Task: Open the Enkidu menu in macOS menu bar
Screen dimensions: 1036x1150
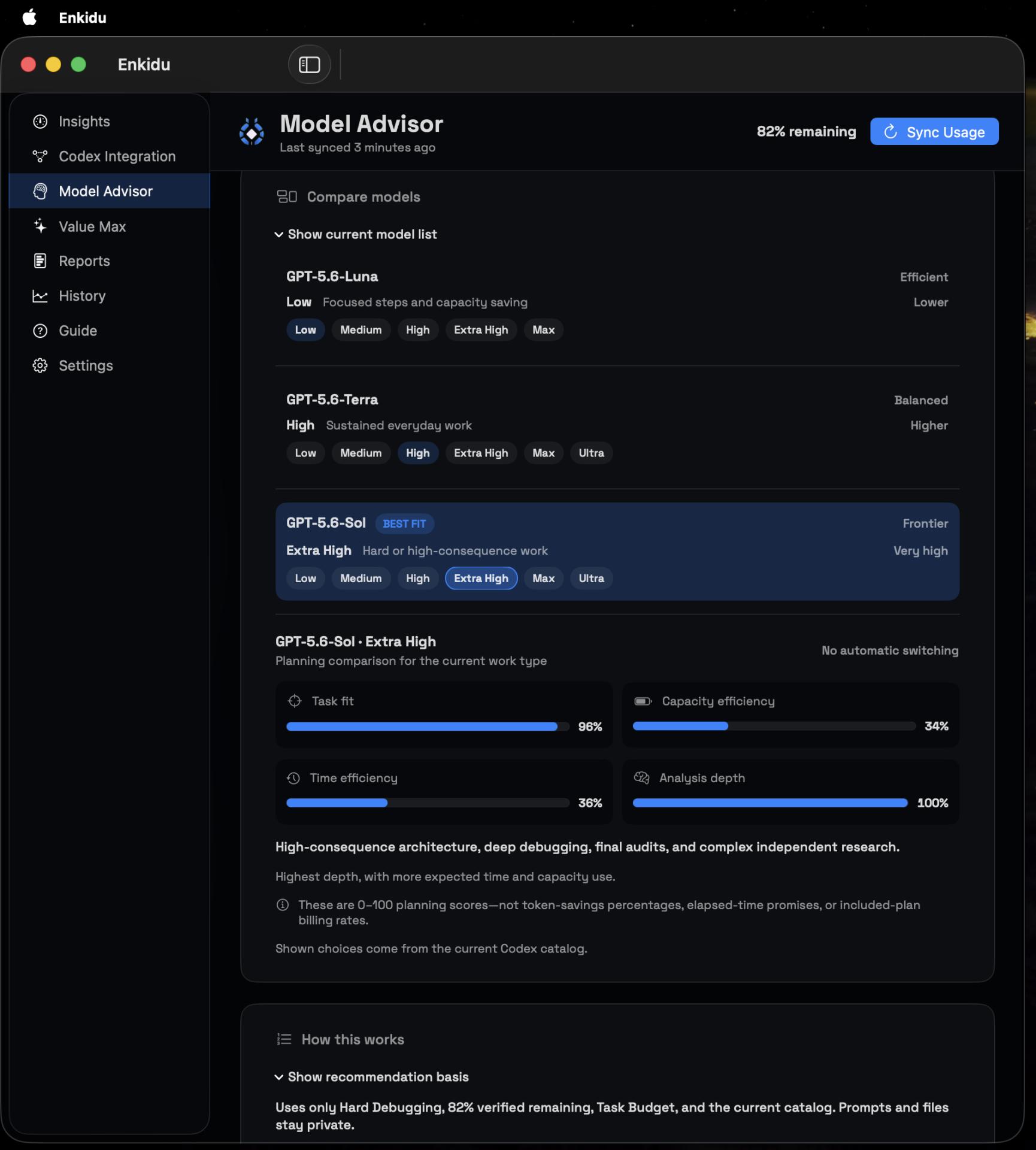Action: pos(83,18)
